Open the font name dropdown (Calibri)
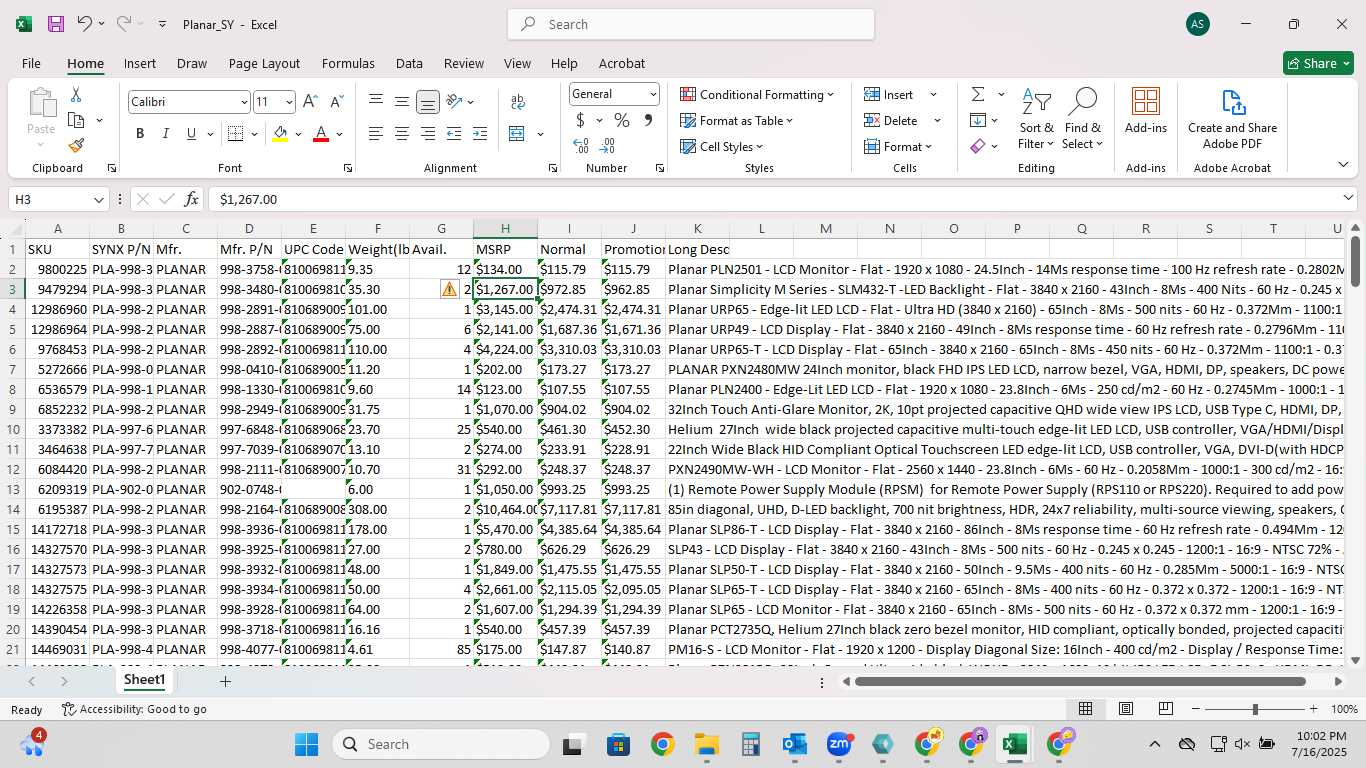Image resolution: width=1366 pixels, height=768 pixels. 243,102
